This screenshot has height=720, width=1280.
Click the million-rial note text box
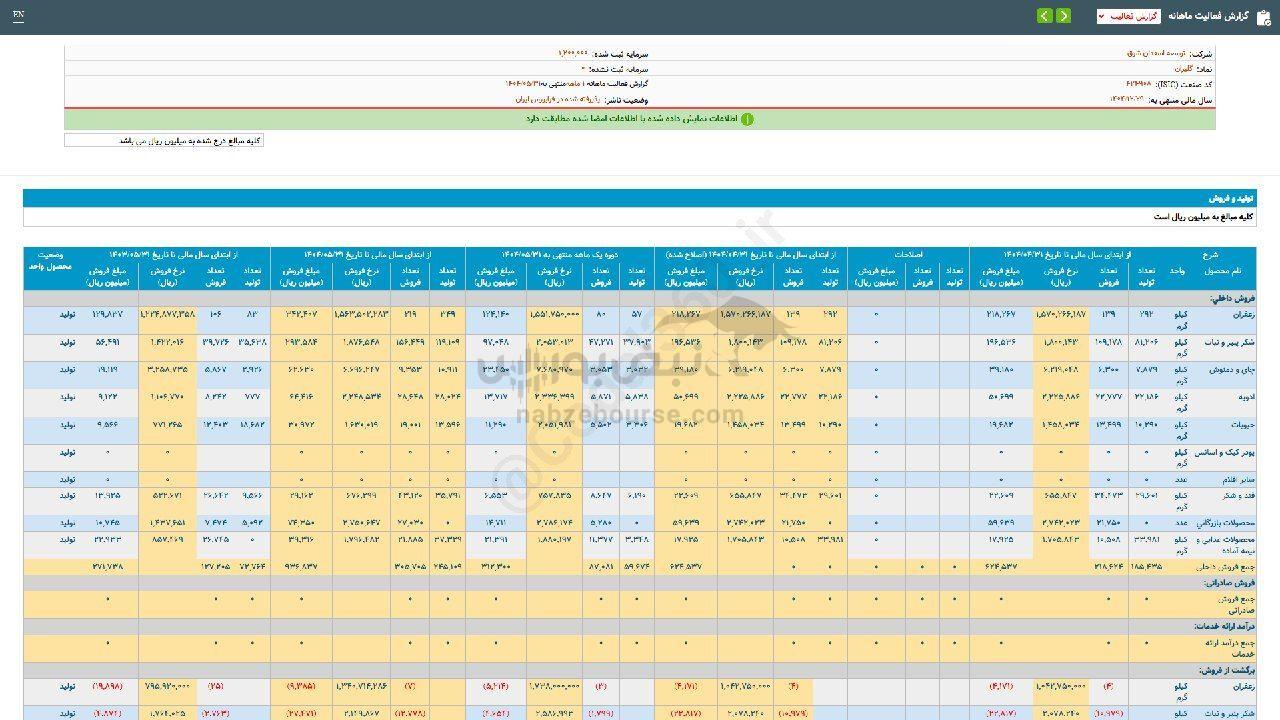[164, 141]
